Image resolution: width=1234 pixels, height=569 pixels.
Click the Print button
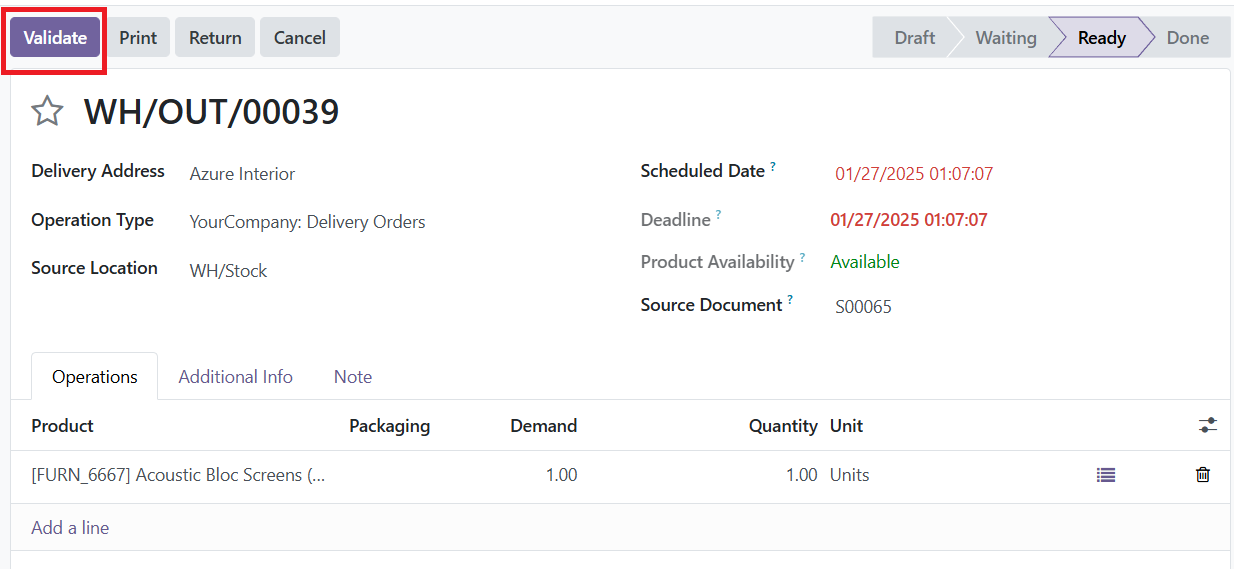tap(138, 38)
